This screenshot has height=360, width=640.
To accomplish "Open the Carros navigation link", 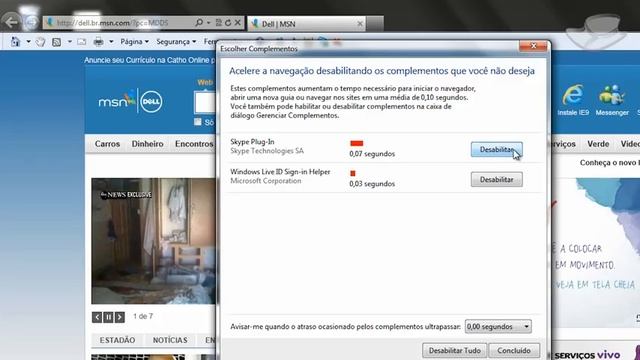I will tap(107, 144).
